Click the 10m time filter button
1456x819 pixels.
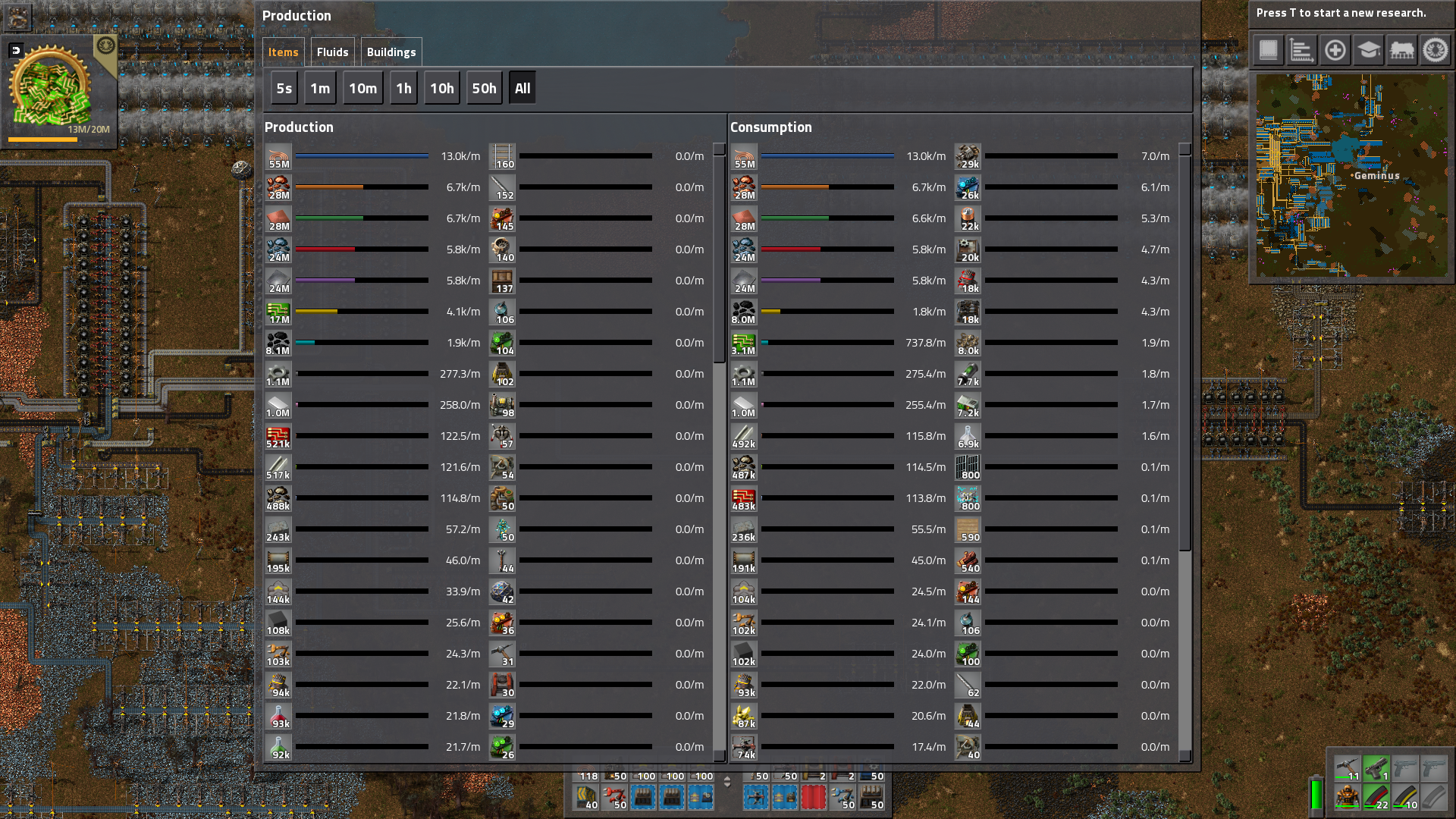tap(362, 88)
